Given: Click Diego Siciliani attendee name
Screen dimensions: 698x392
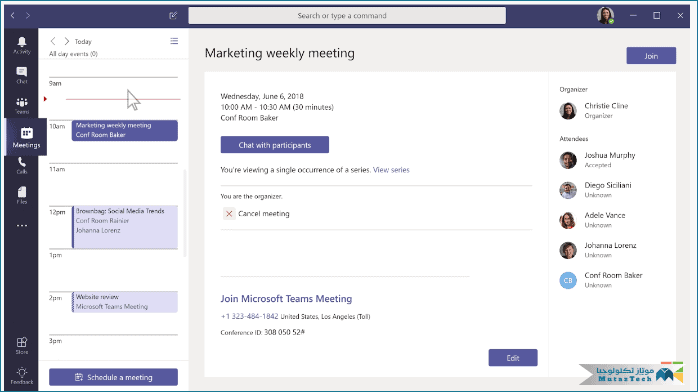Looking at the screenshot, I should coord(608,185).
